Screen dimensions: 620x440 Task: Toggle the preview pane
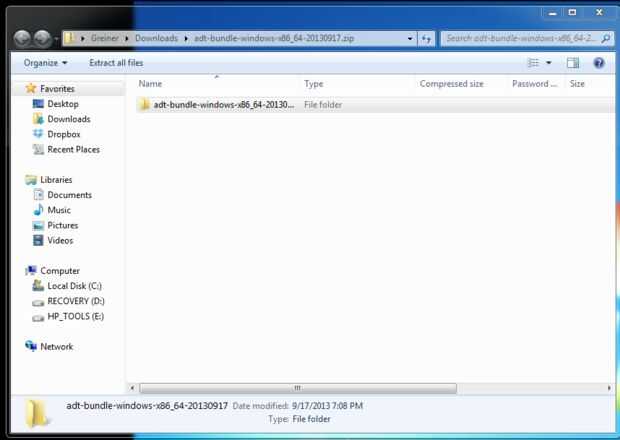point(573,63)
